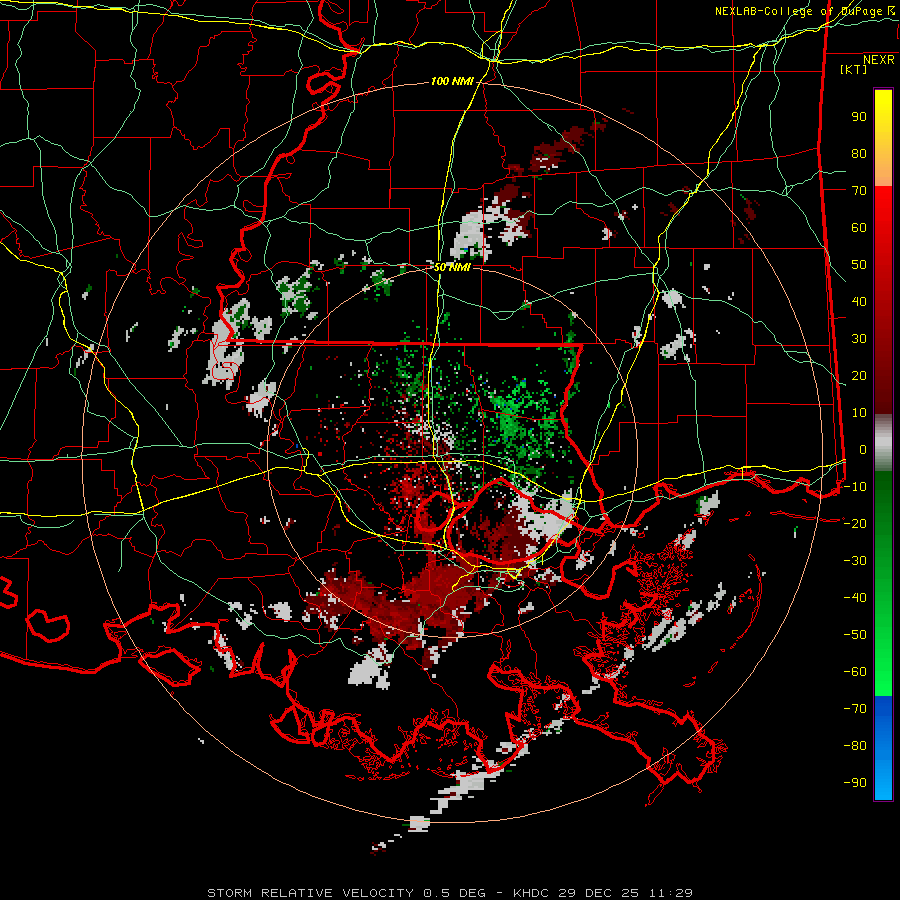Click the 11:29 timestamp in footer

point(671,893)
